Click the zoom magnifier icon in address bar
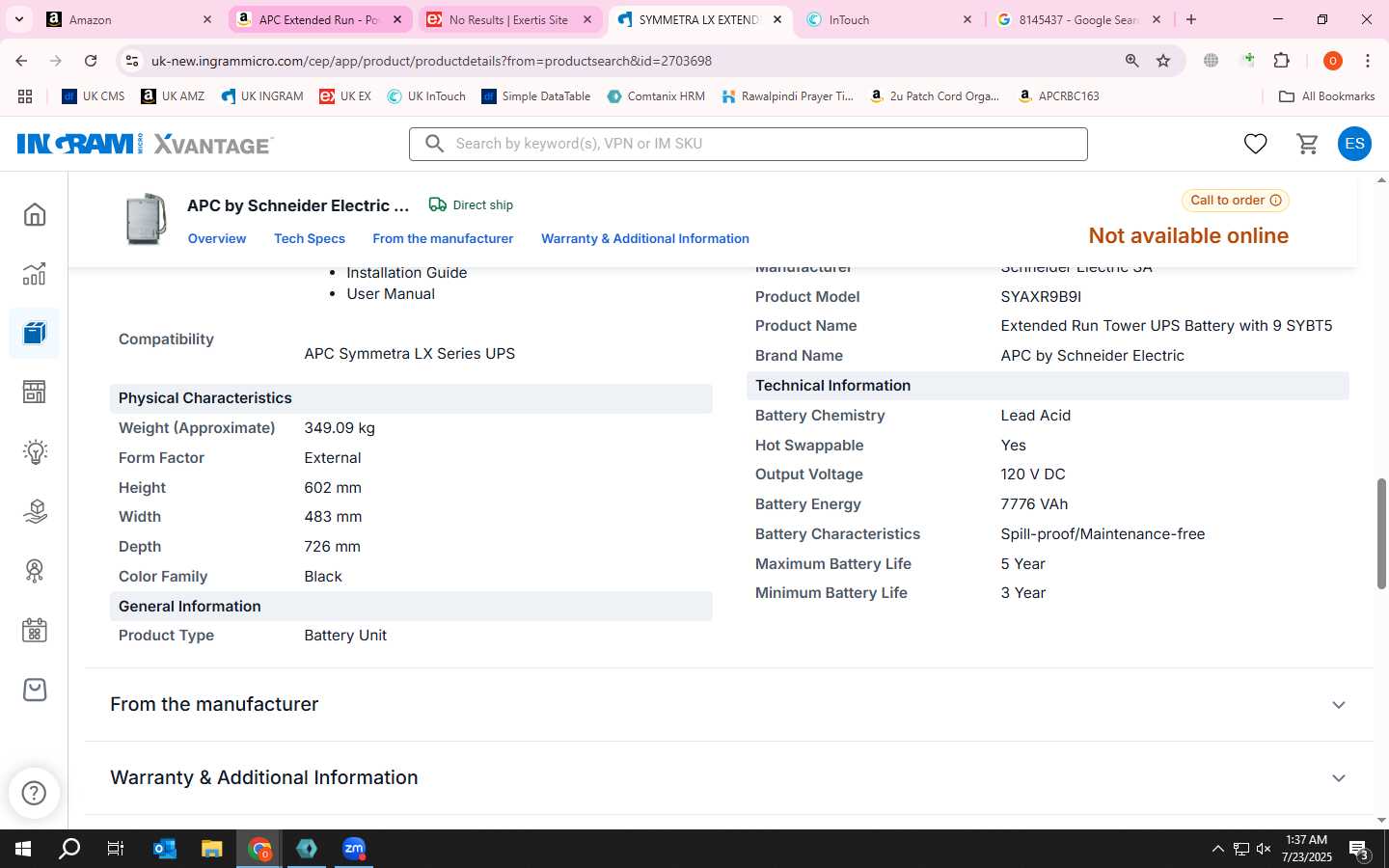Screen dimensions: 1389x868 point(1131,61)
